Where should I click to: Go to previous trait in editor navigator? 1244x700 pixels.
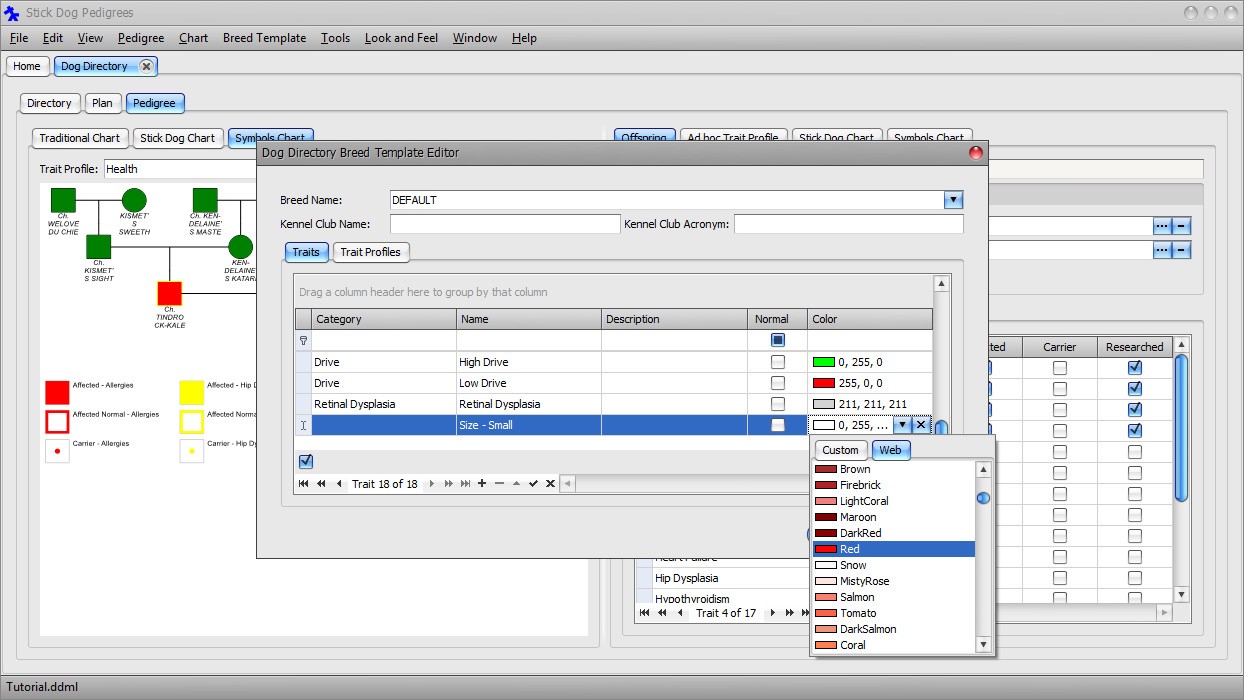[x=339, y=484]
